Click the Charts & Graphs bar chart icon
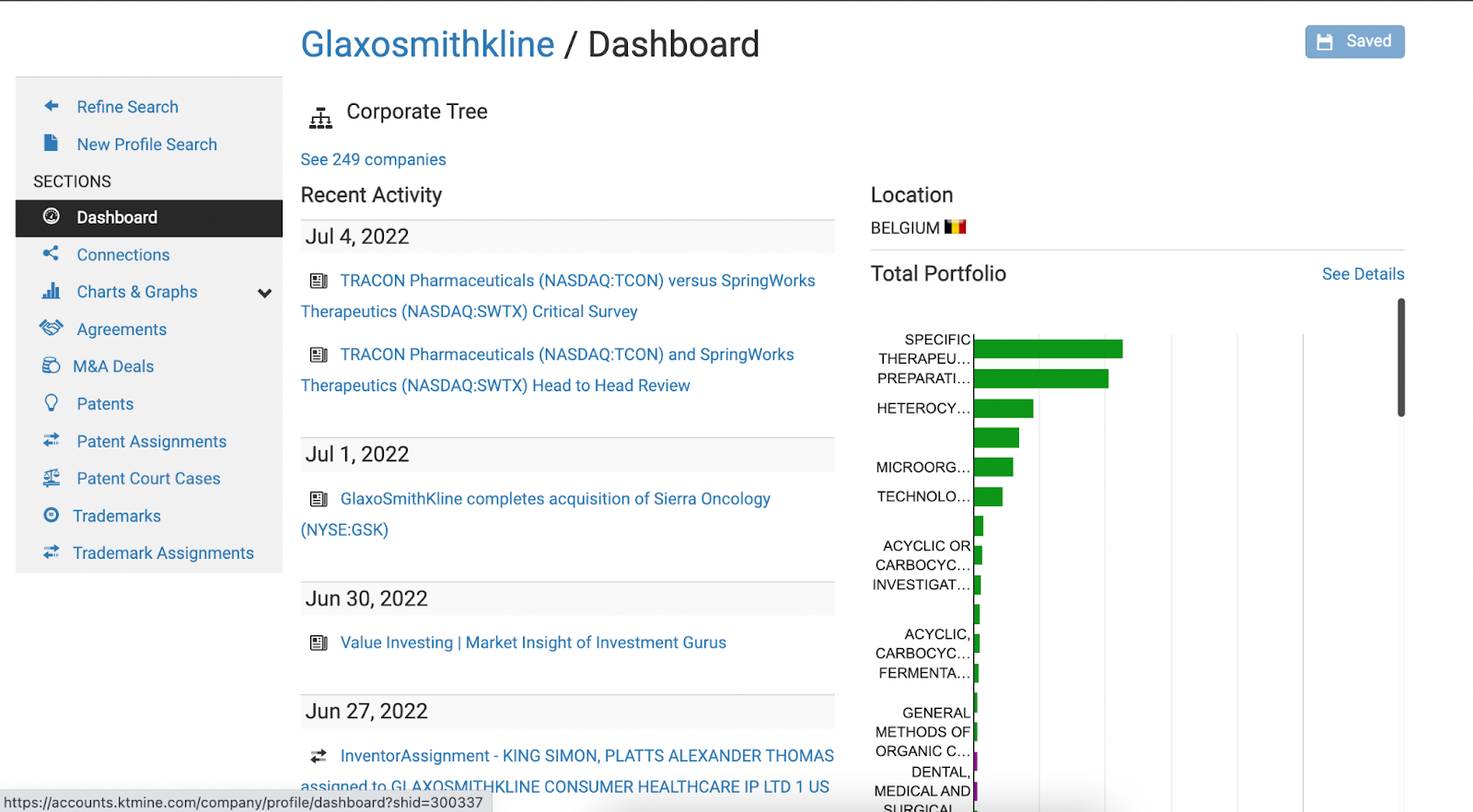This screenshot has height=812, width=1473. (x=52, y=291)
